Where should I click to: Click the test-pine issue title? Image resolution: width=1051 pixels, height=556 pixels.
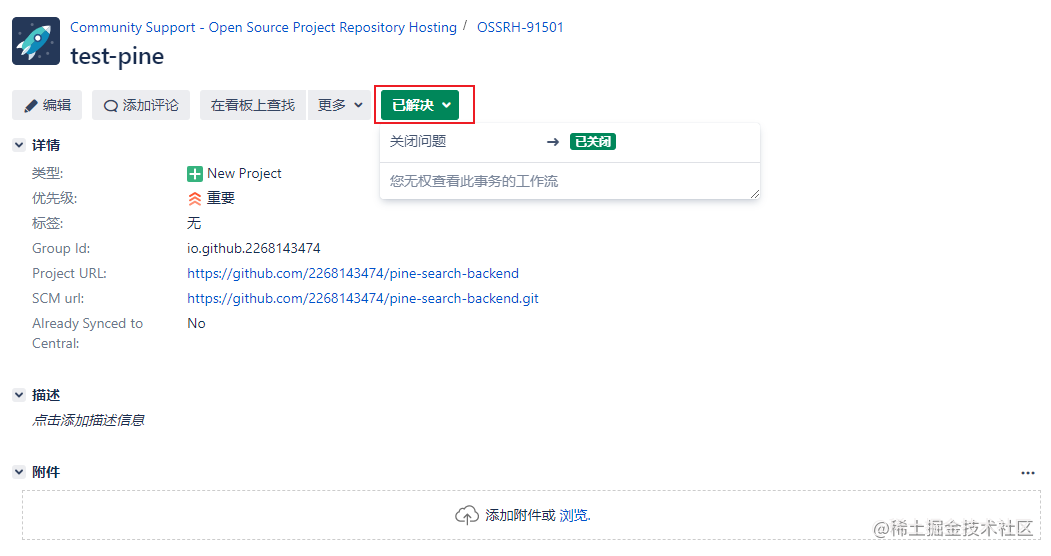117,56
